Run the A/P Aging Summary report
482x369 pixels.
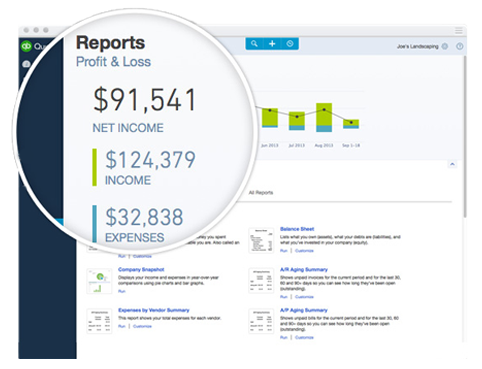pyautogui.click(x=283, y=337)
